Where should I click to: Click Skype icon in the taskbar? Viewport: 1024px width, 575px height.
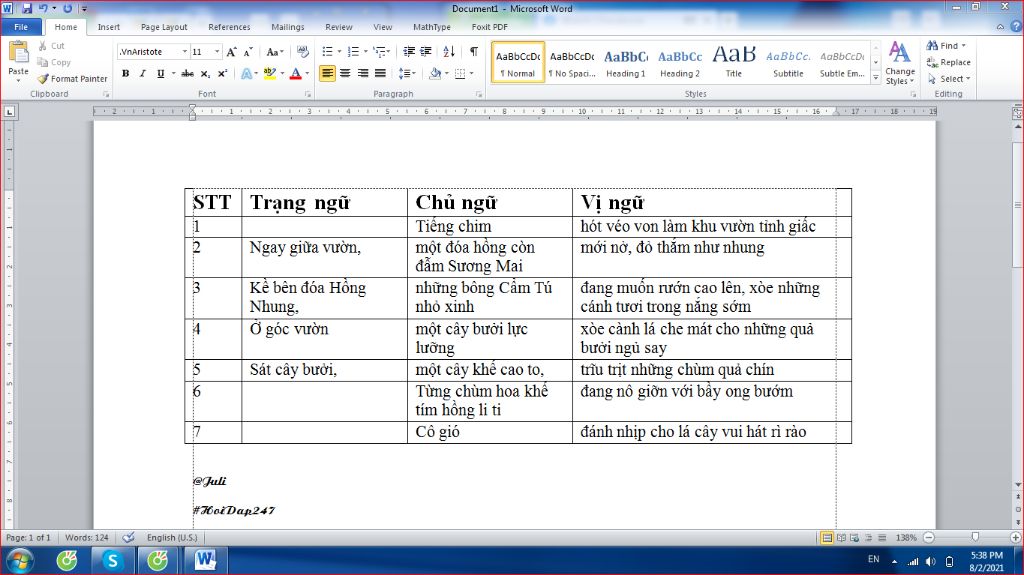(112, 560)
